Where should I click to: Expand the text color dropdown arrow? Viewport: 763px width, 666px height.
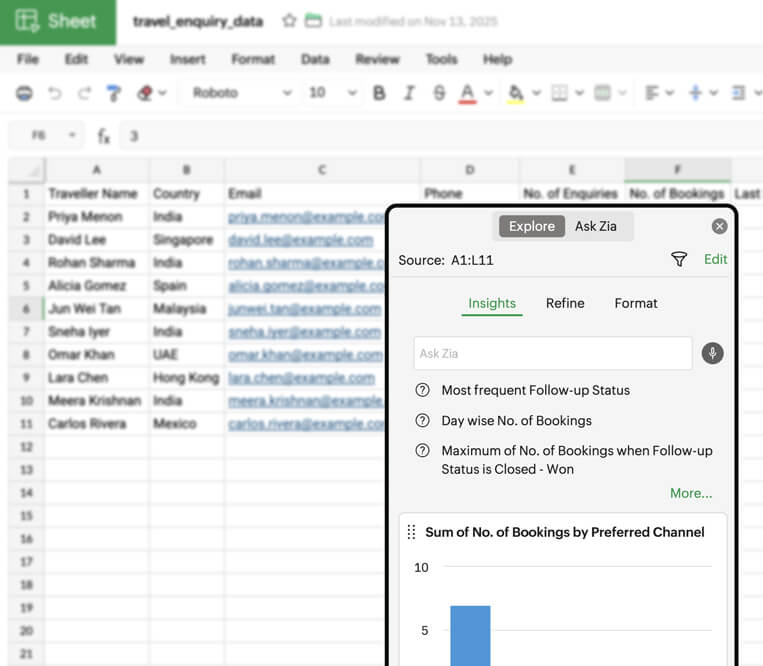(489, 92)
